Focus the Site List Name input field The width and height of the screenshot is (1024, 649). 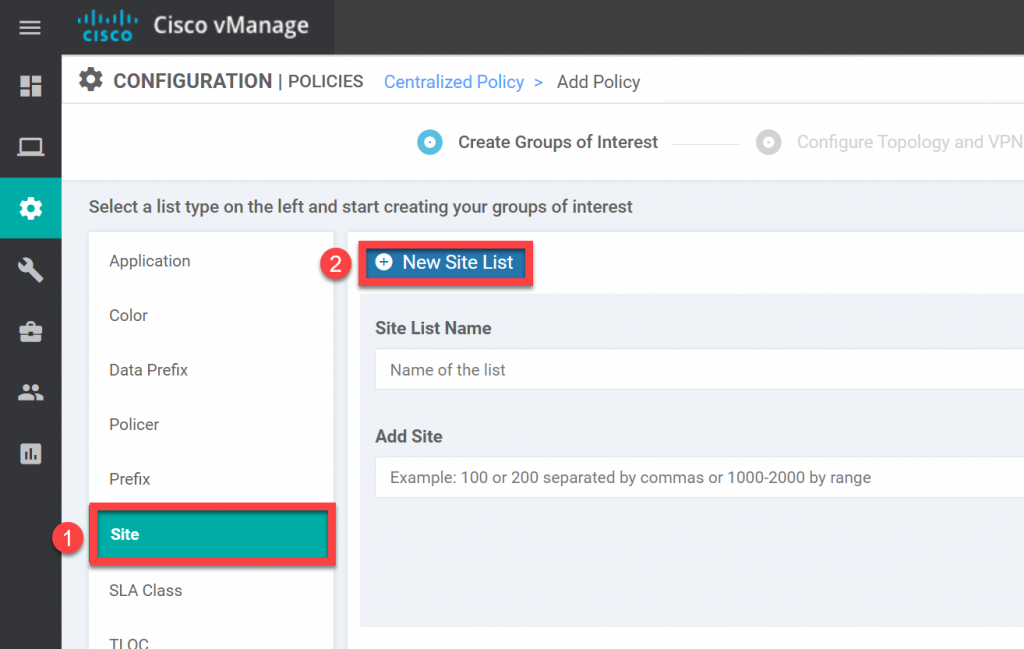click(699, 370)
